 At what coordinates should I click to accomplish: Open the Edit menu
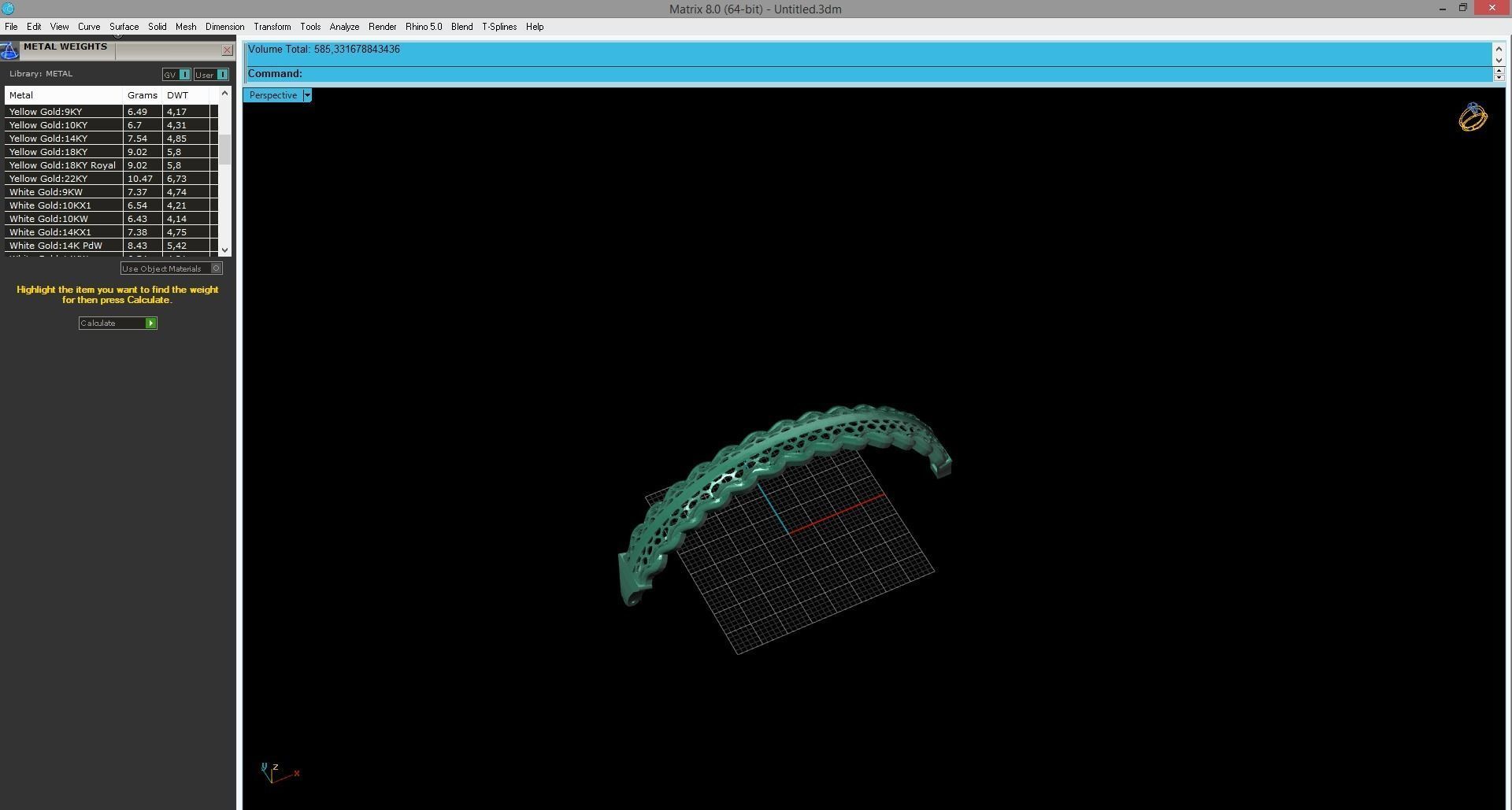click(x=34, y=27)
